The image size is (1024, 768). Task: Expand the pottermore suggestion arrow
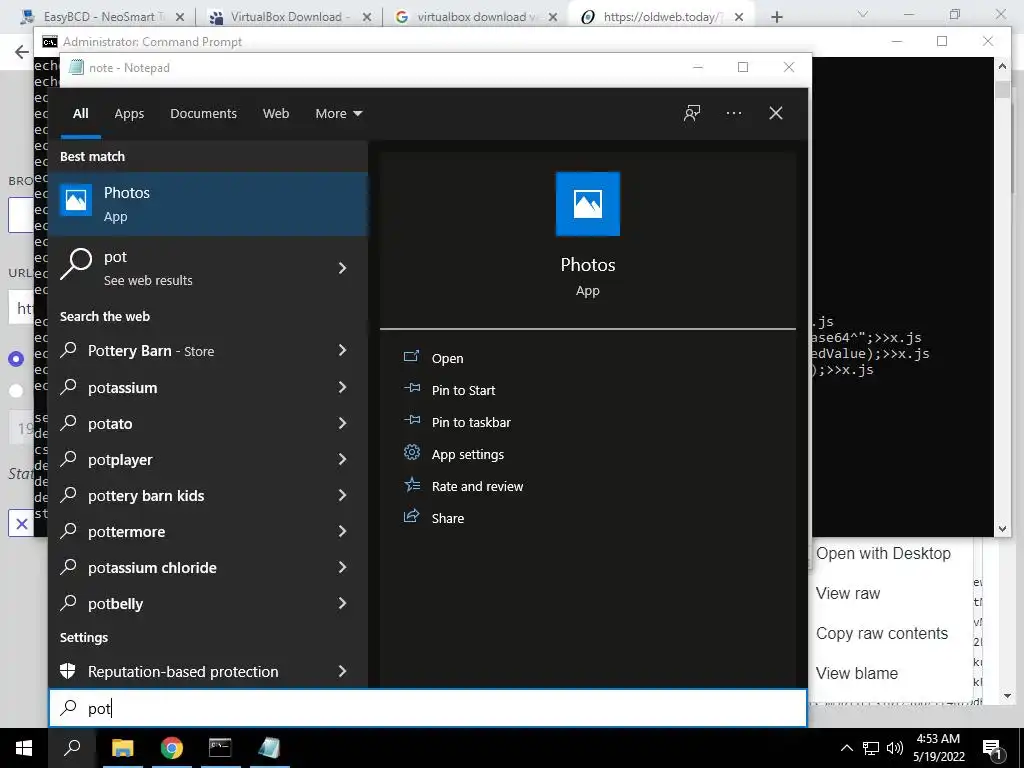(342, 531)
